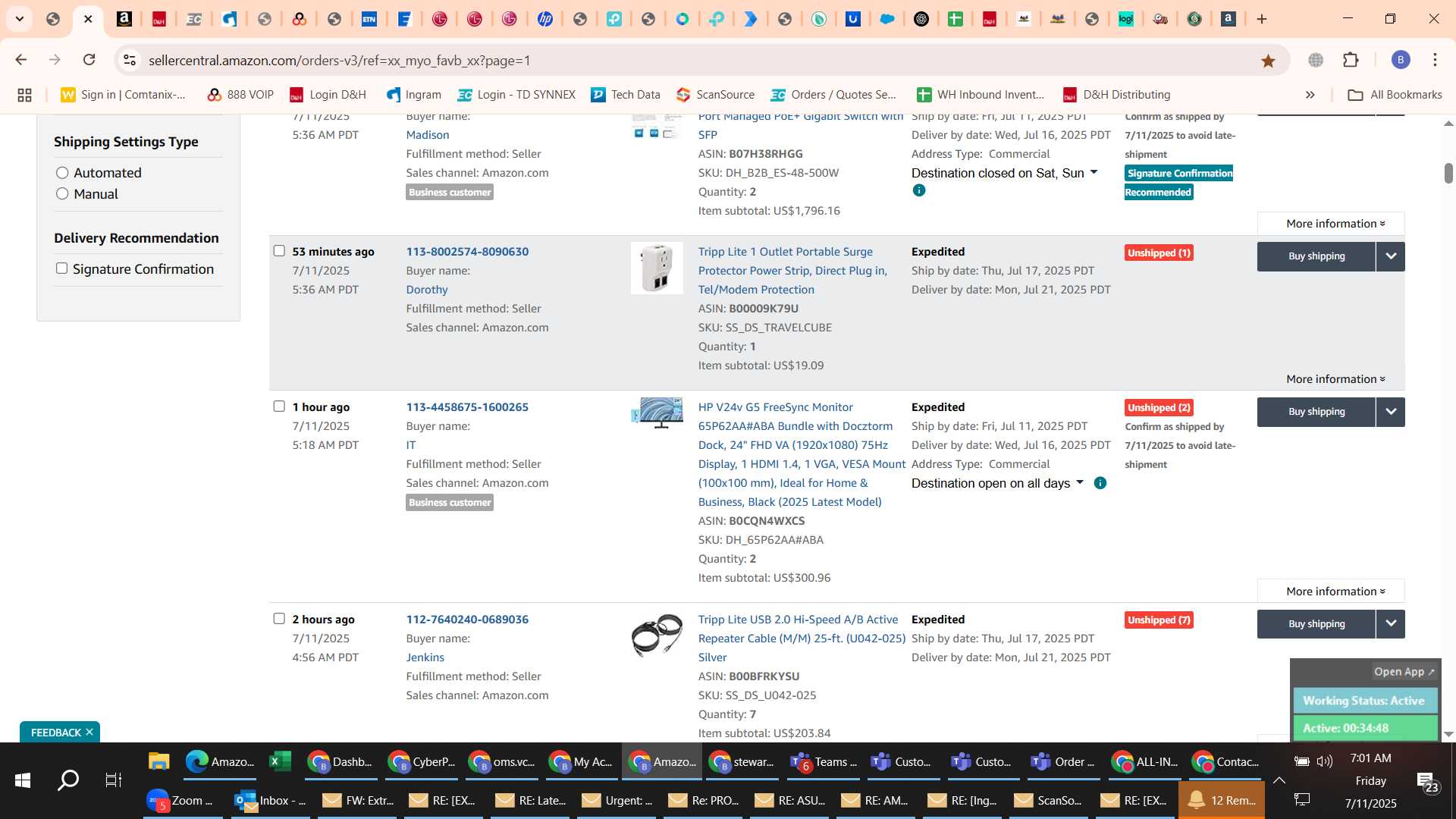Image resolution: width=1456 pixels, height=819 pixels.
Task: Open the Ingram bookmark
Action: [414, 95]
